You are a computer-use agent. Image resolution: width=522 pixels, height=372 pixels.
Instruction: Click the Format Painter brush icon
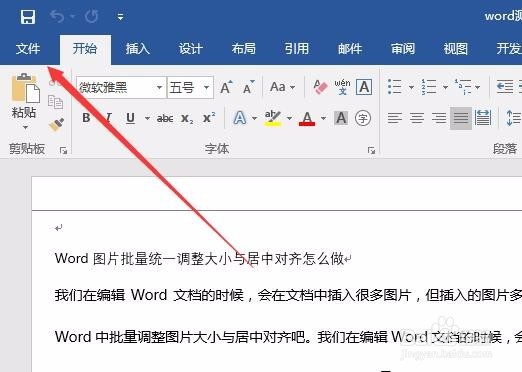(x=56, y=124)
